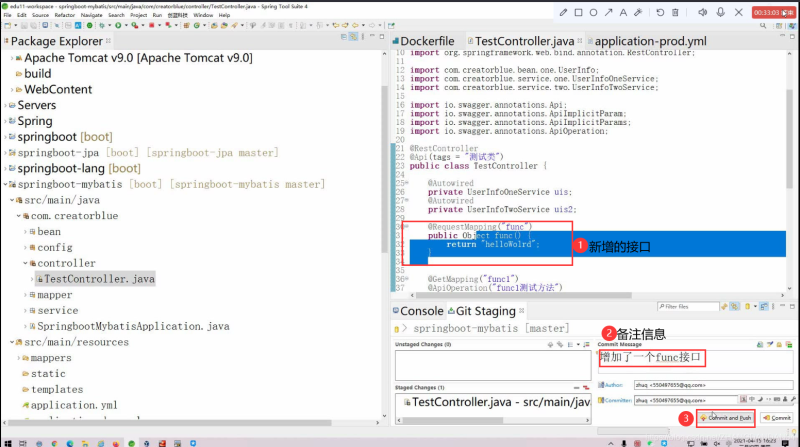Click the Commit and Push button
The image size is (800, 447).
[725, 417]
